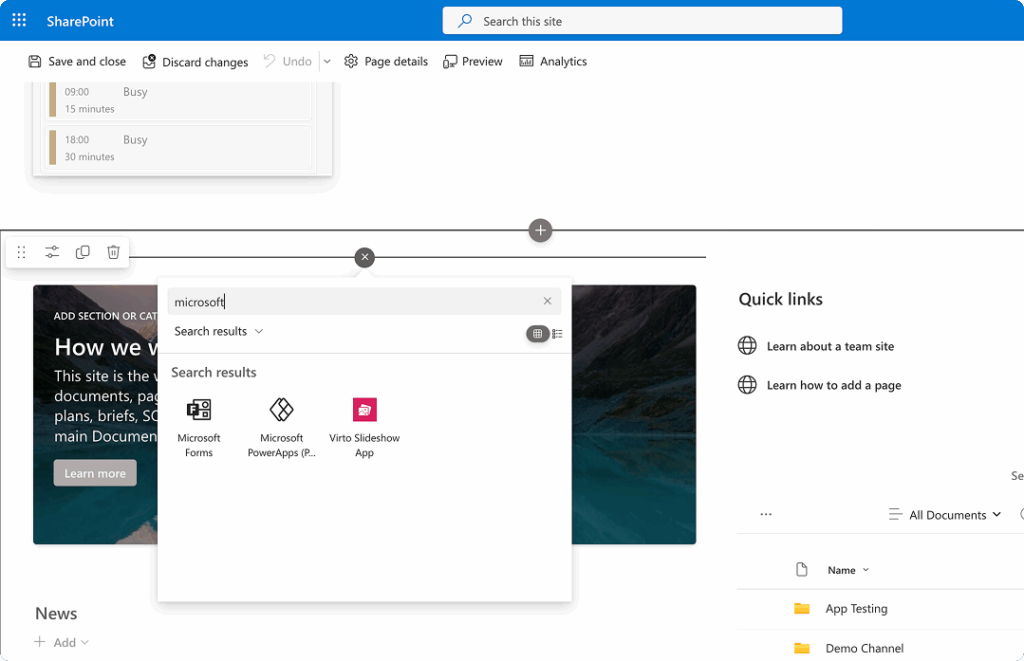The width and height of the screenshot is (1024, 661).
Task: Delete the web part using trash icon
Action: pos(113,252)
